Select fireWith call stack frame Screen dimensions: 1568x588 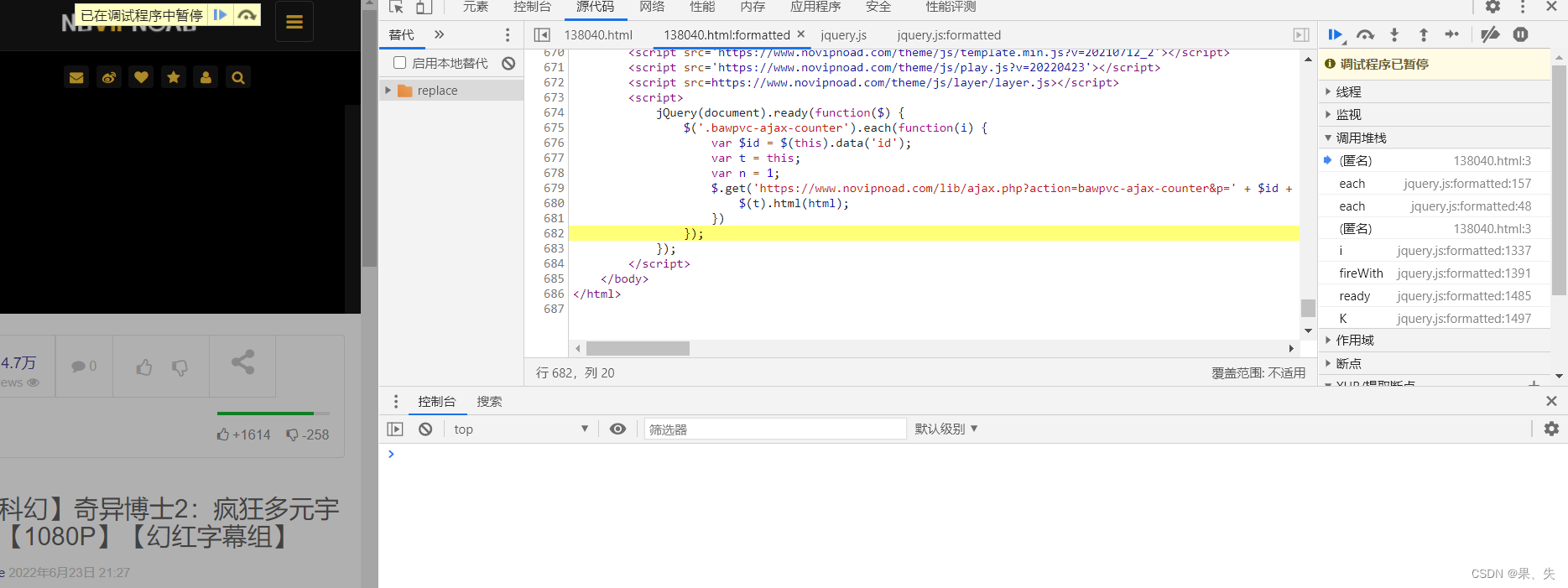[x=1434, y=273]
